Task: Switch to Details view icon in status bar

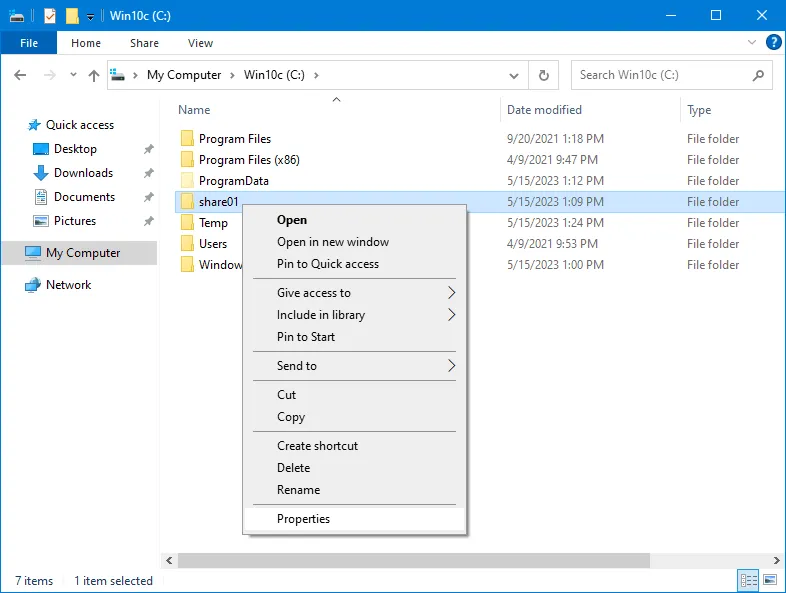Action: (747, 580)
